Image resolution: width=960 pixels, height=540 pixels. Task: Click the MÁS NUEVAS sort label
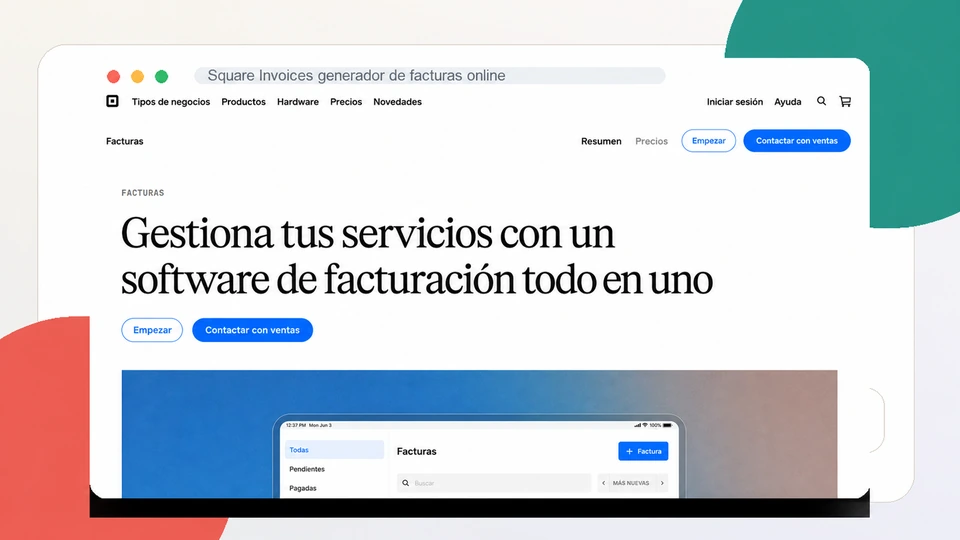pos(631,483)
